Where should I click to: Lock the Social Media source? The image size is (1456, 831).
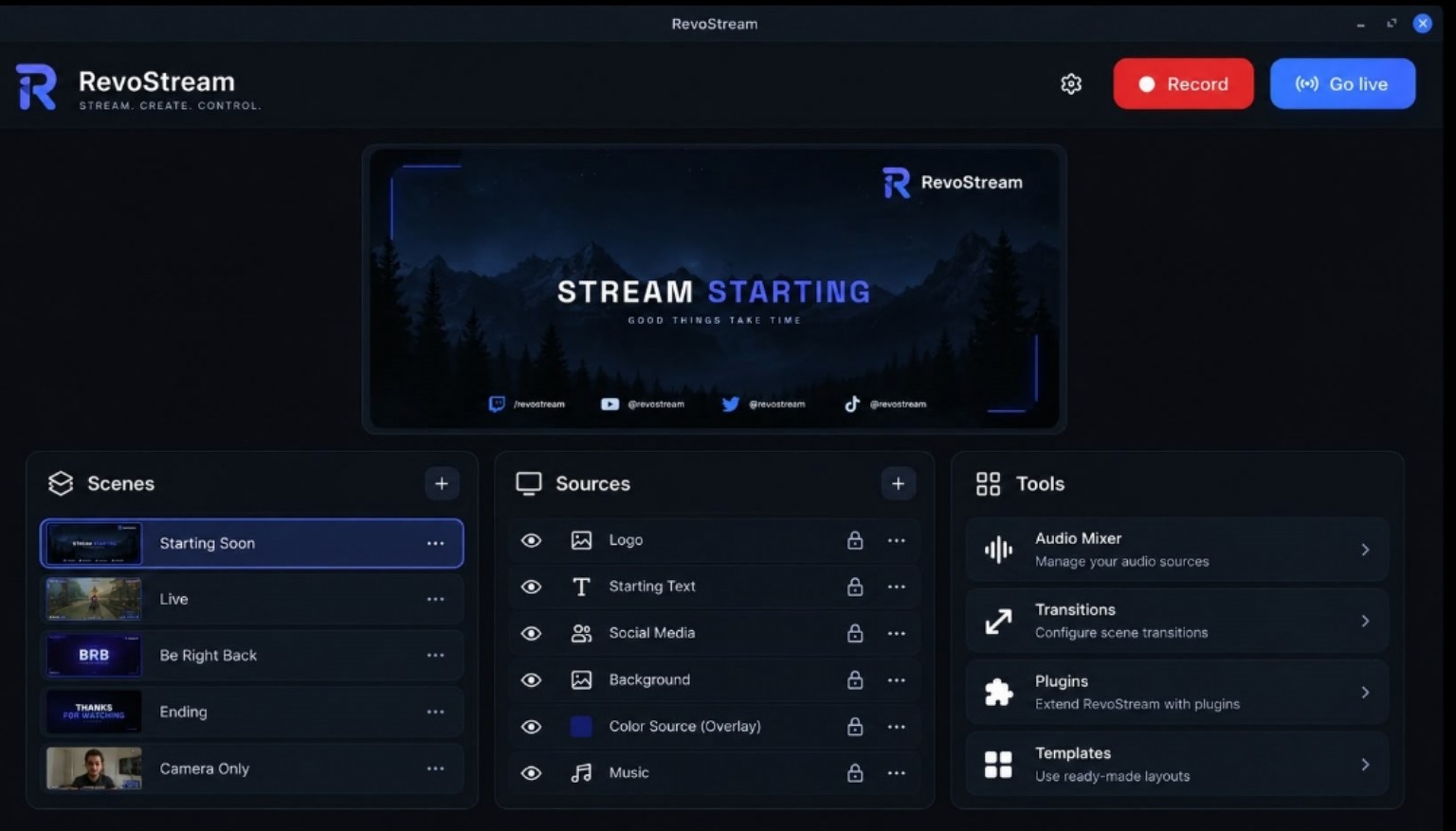[x=855, y=633]
